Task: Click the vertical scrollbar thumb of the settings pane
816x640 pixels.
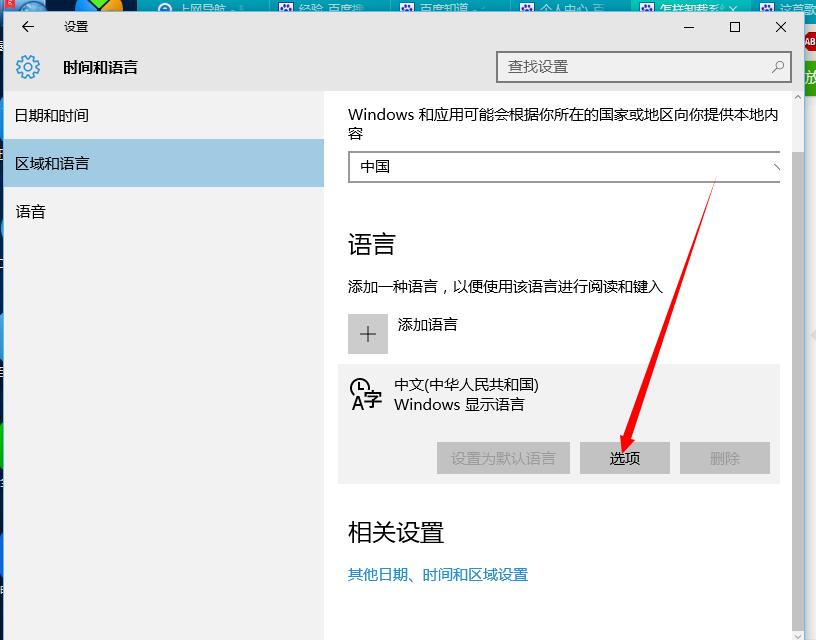Action: click(x=797, y=390)
